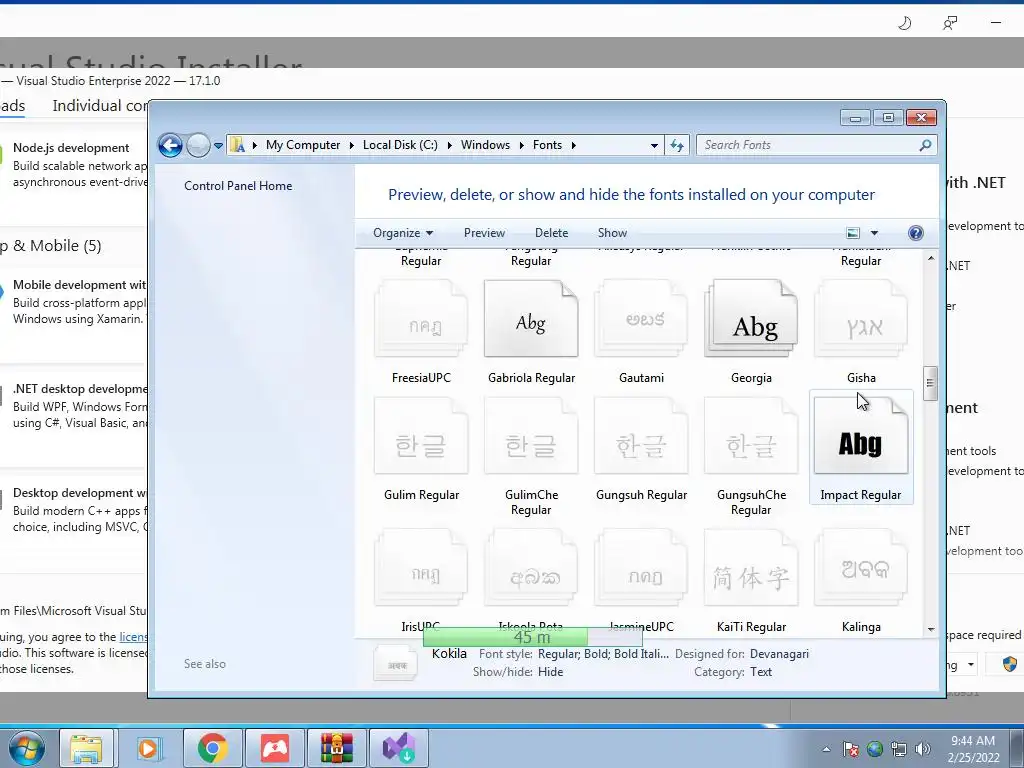Click Show in the toolbar

tap(612, 233)
